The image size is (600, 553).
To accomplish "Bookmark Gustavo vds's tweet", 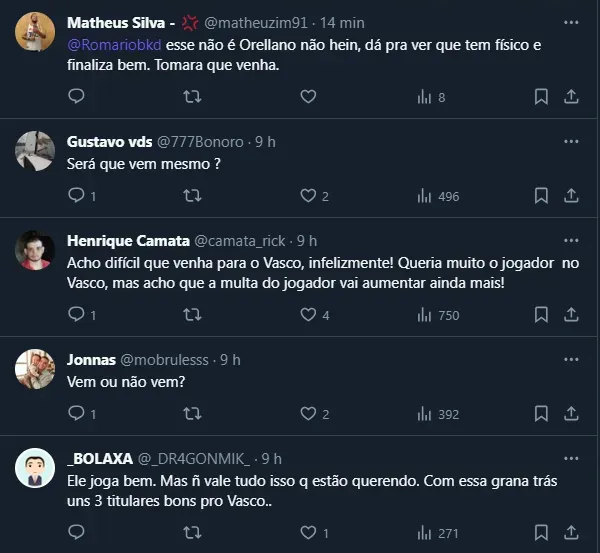I will (541, 196).
